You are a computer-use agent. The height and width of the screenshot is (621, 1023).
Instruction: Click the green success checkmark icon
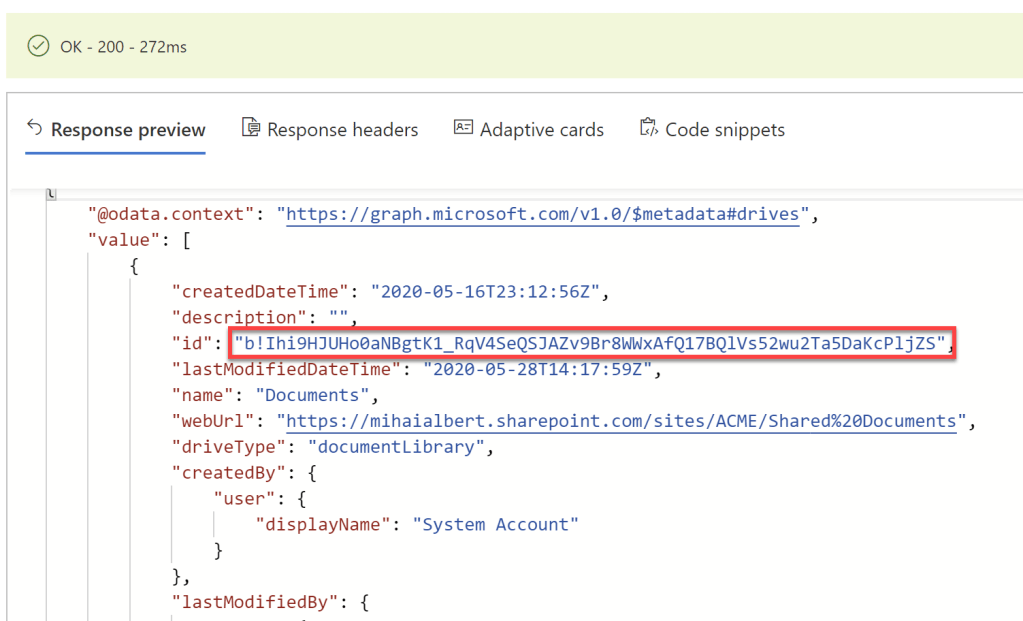(38, 47)
